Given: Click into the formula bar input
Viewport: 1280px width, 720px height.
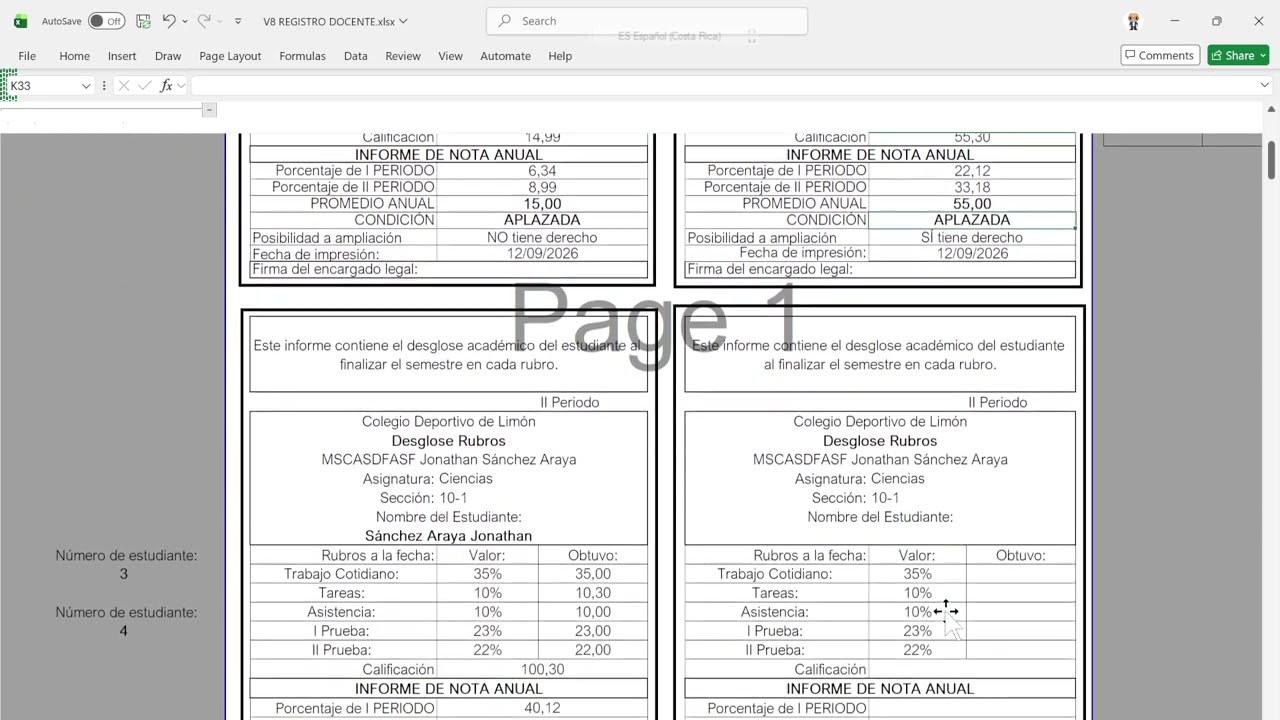Looking at the screenshot, I should pos(724,86).
